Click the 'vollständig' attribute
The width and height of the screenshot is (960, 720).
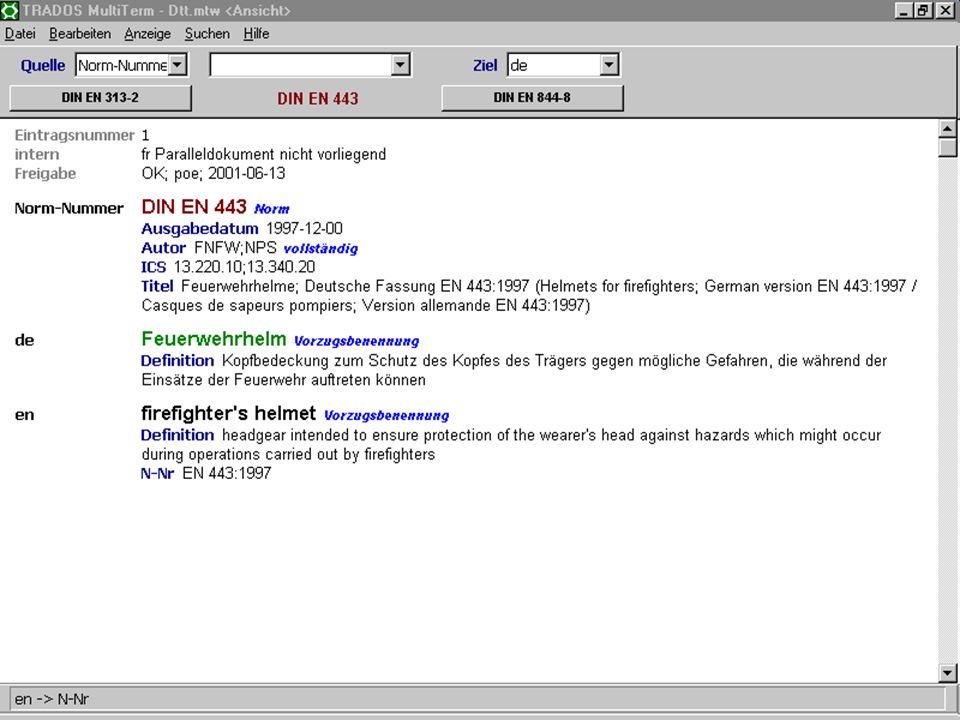321,249
